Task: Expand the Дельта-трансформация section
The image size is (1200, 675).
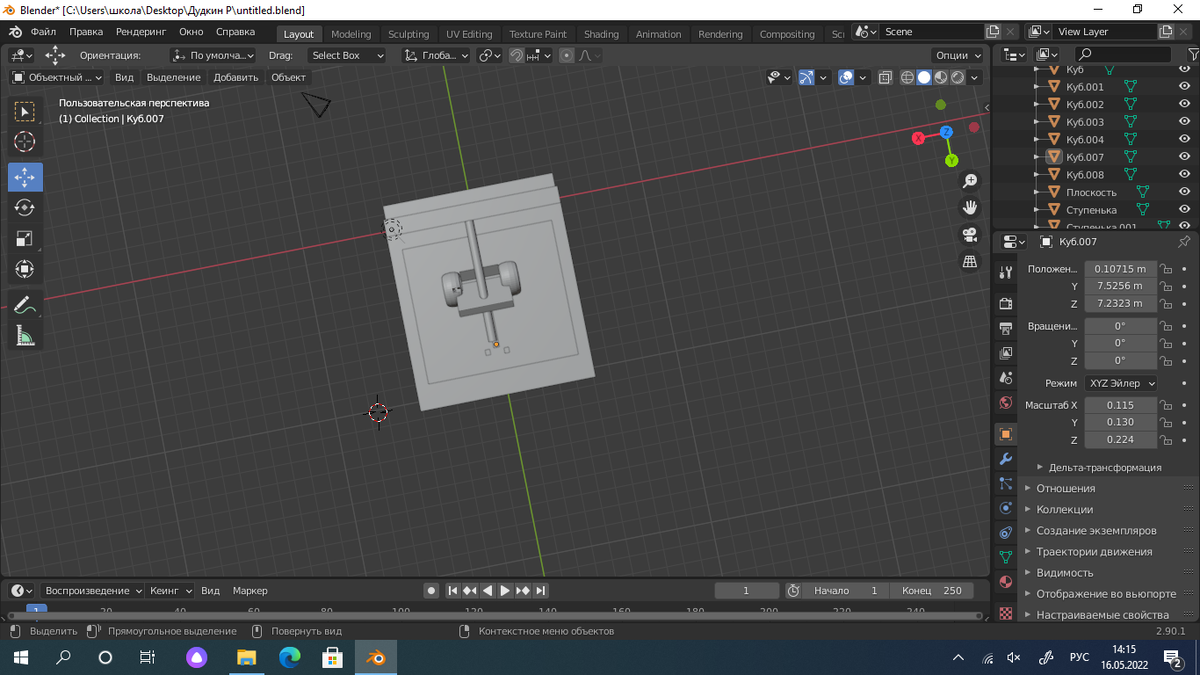Action: 1104,467
